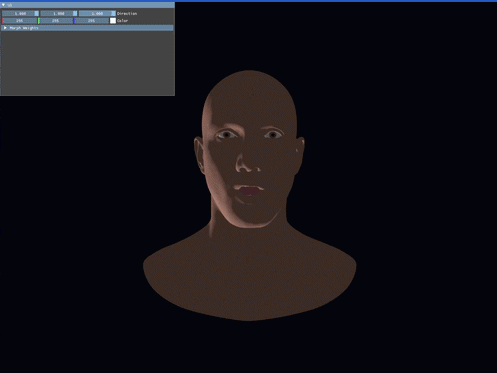This screenshot has height=373, width=497.
Task: Expand the Morph Weights section
Action: point(87,28)
